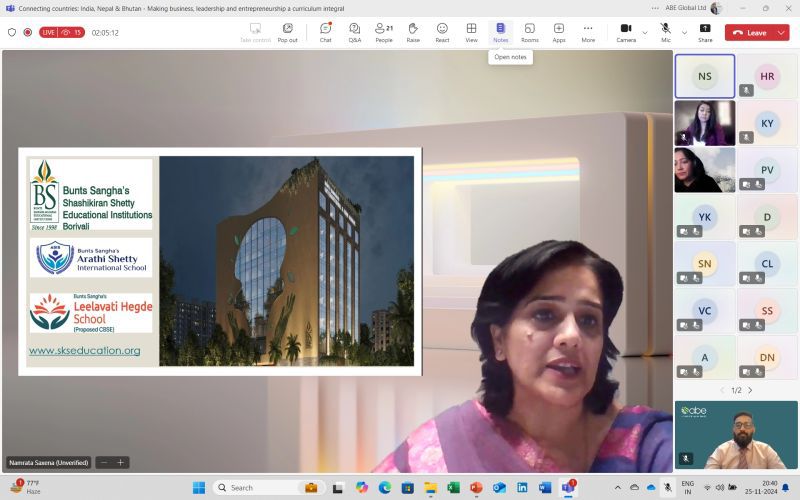Open weather widget showing Haze
Viewport: 800px width, 500px height.
coord(26,487)
